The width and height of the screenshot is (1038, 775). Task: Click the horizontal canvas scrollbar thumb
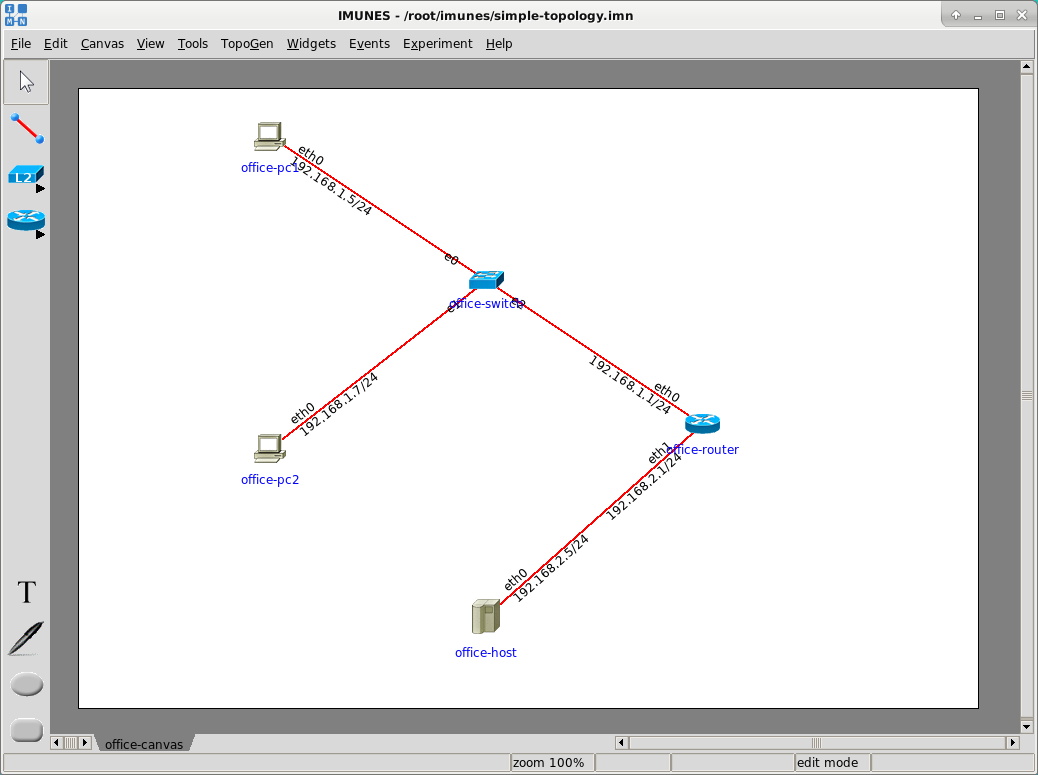point(817,743)
